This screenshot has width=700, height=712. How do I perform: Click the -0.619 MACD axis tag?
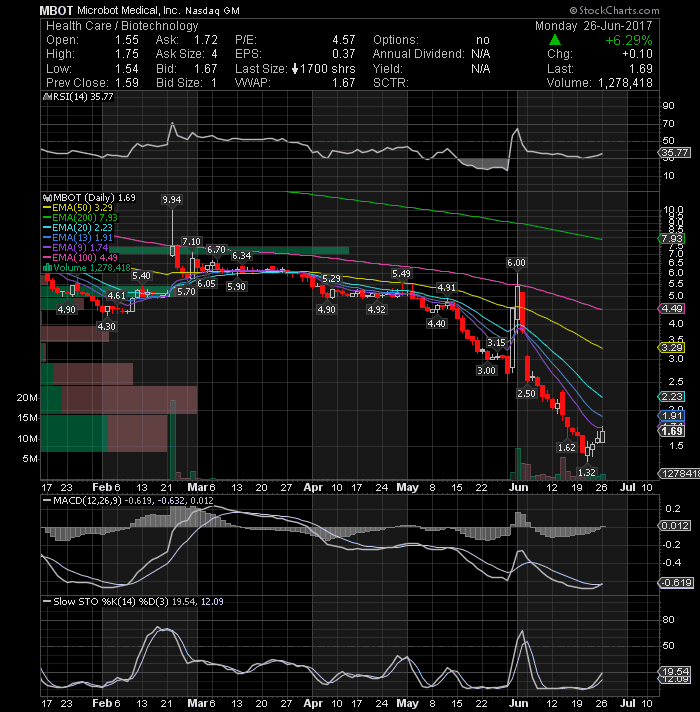click(x=676, y=582)
